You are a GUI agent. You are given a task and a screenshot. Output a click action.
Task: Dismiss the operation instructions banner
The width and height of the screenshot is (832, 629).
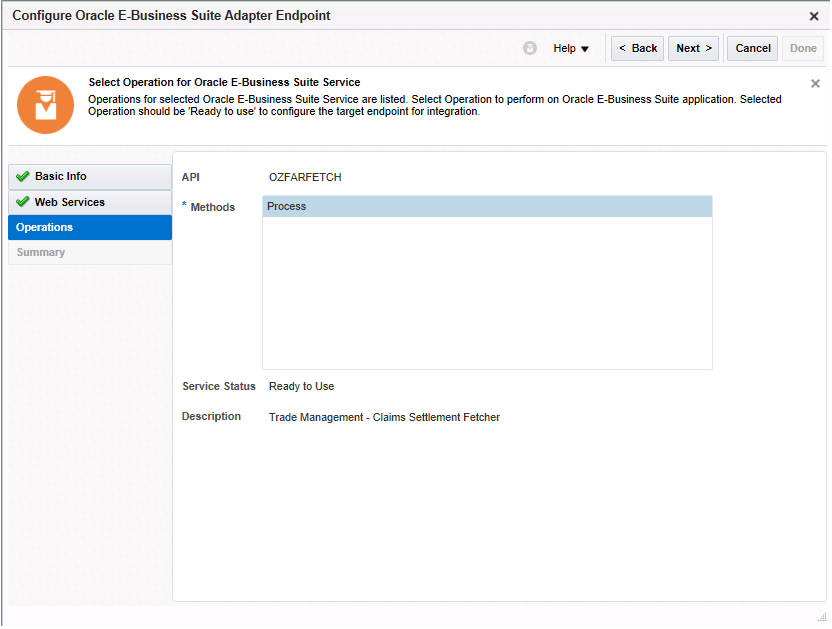tap(815, 83)
